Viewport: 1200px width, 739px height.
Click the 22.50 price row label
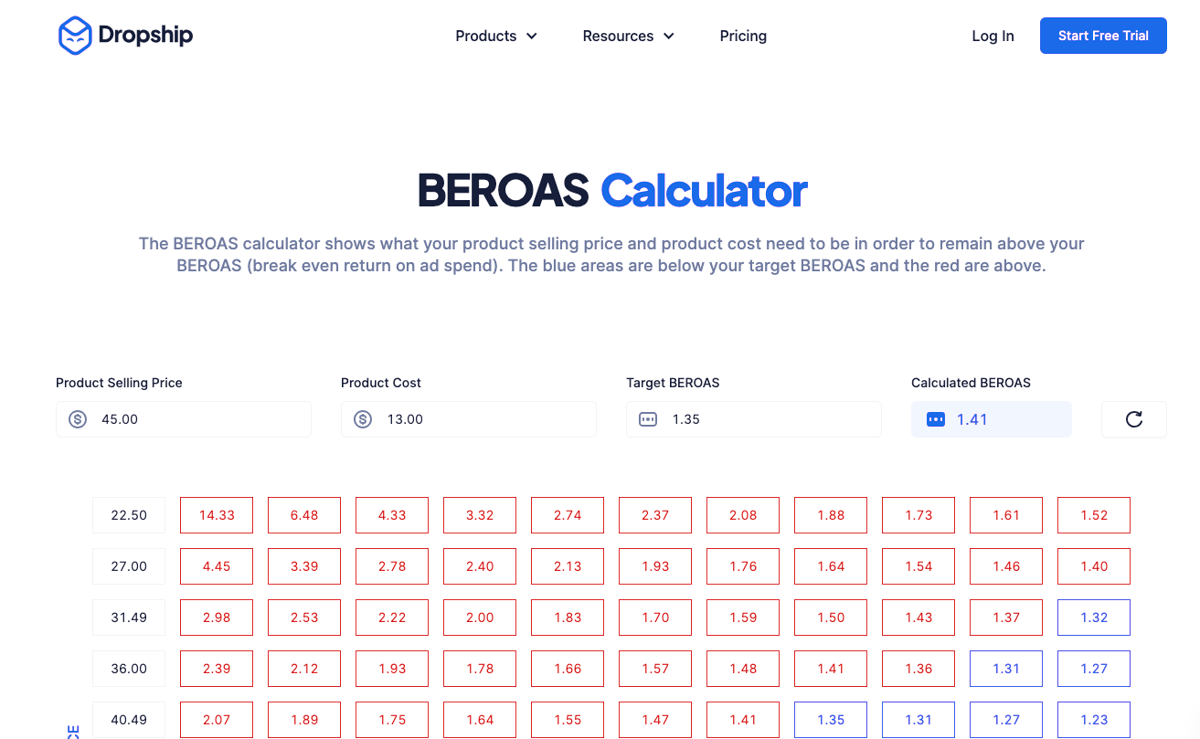click(129, 515)
